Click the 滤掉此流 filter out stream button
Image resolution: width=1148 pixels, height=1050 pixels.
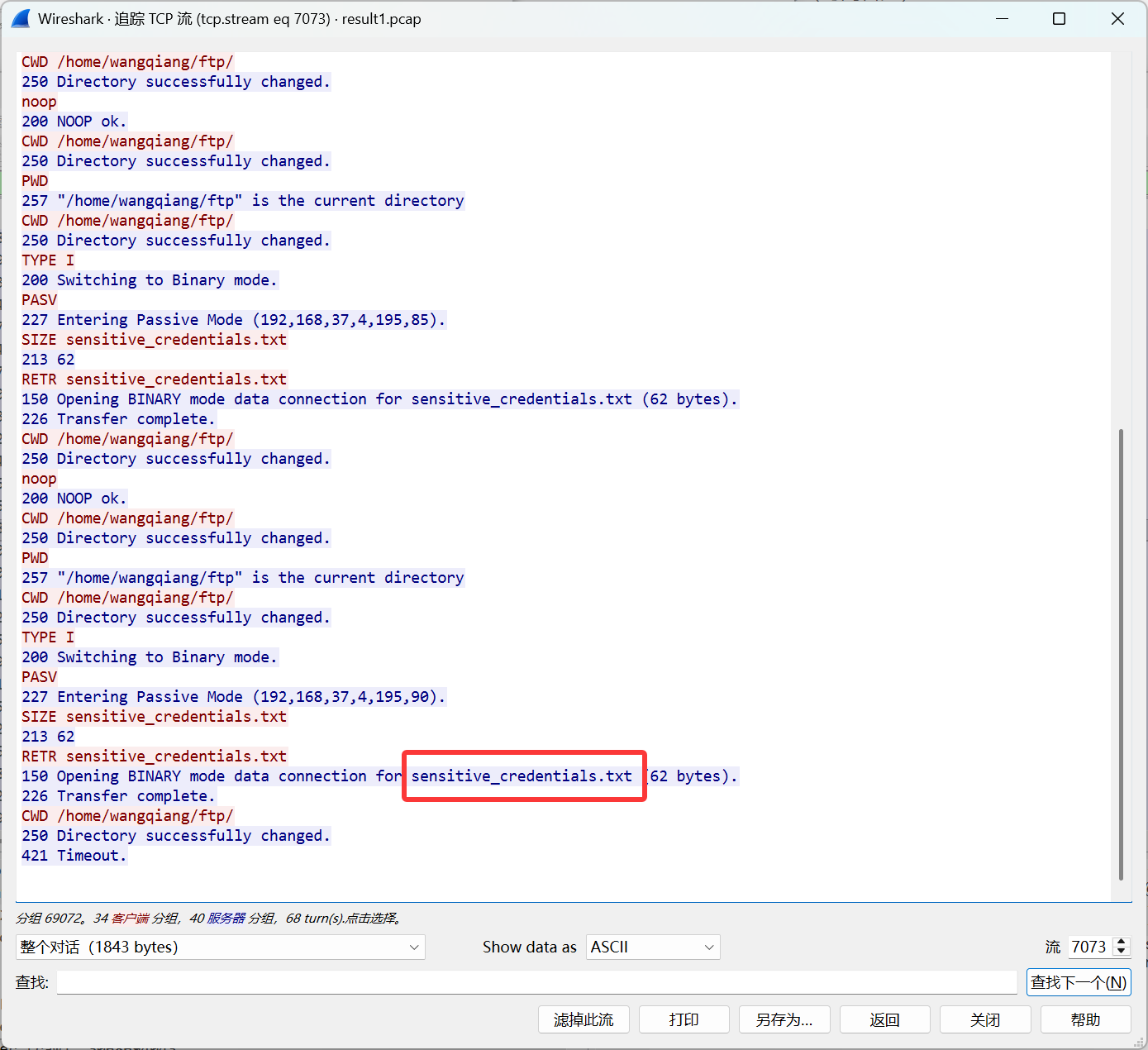pyautogui.click(x=584, y=1019)
